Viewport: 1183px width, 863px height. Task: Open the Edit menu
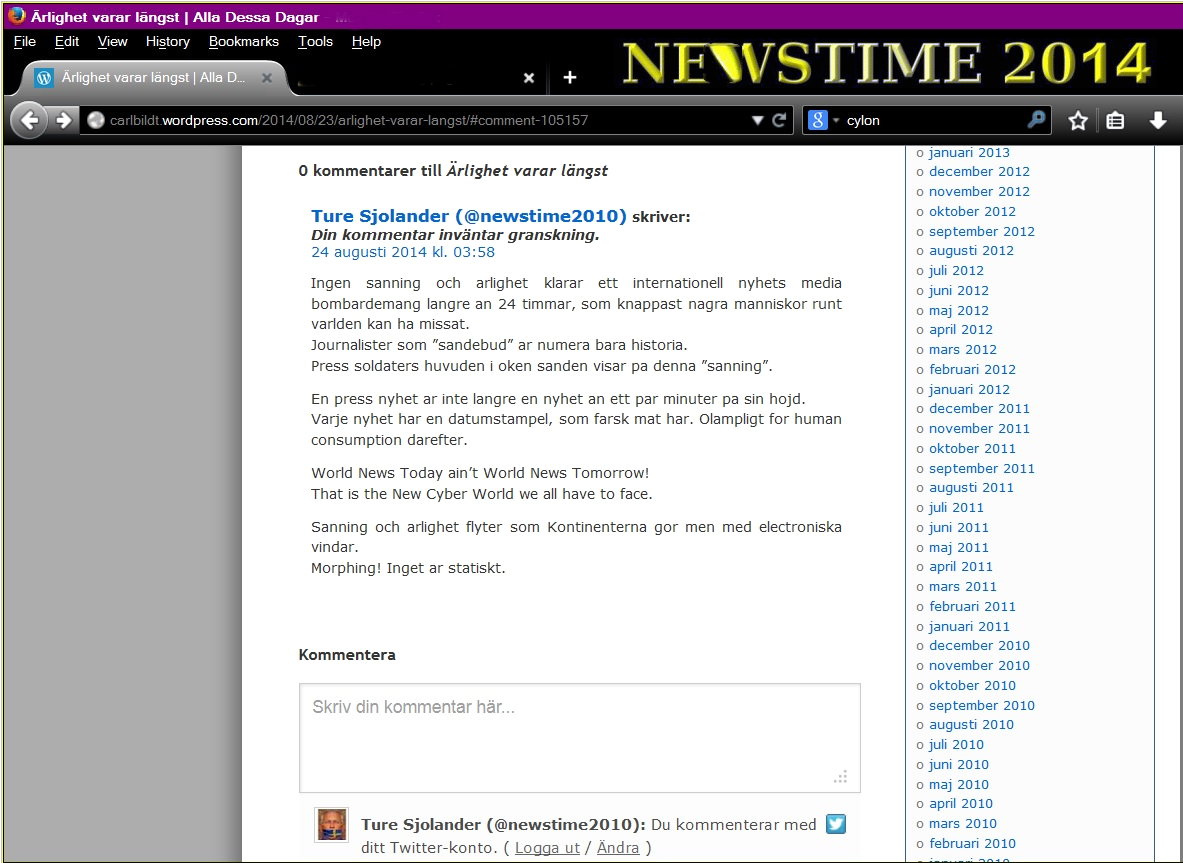point(67,41)
